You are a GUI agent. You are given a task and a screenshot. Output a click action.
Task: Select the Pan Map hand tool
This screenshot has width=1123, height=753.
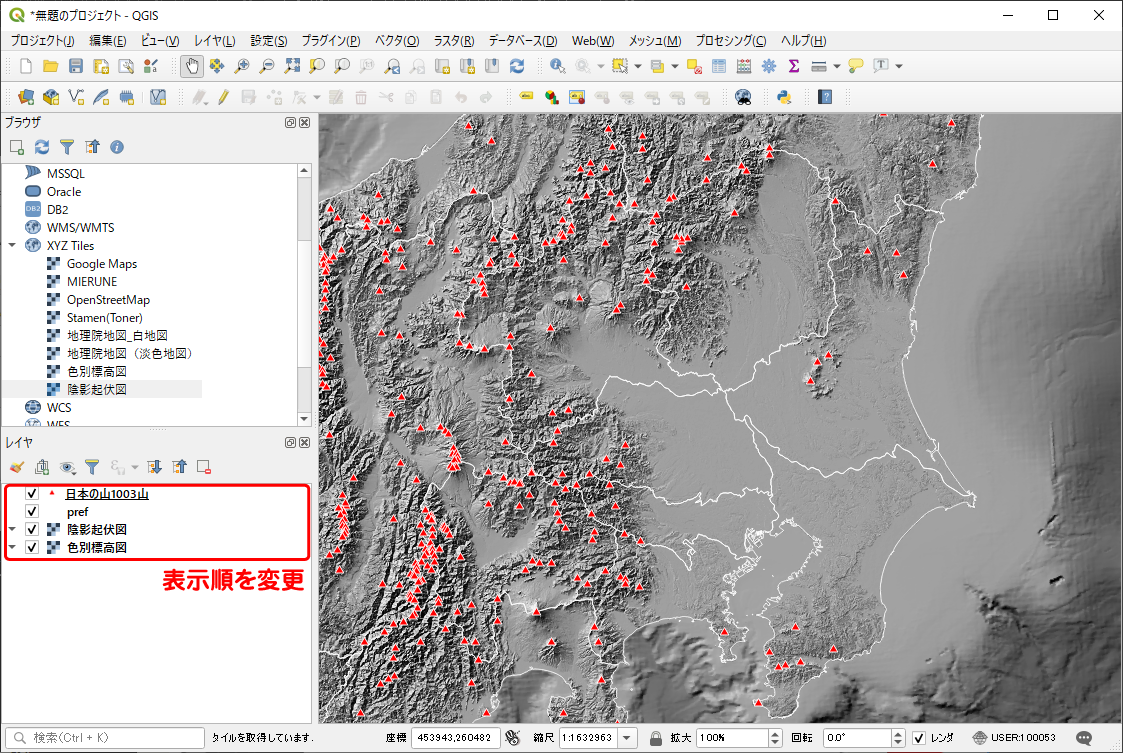click(x=191, y=66)
